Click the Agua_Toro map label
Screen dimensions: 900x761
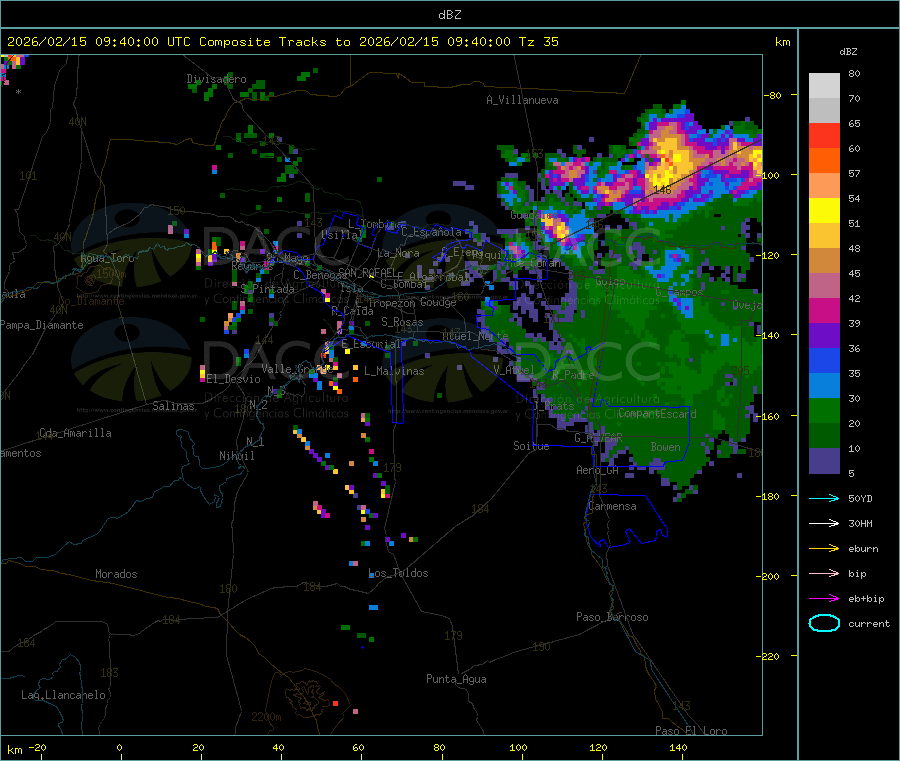point(107,258)
